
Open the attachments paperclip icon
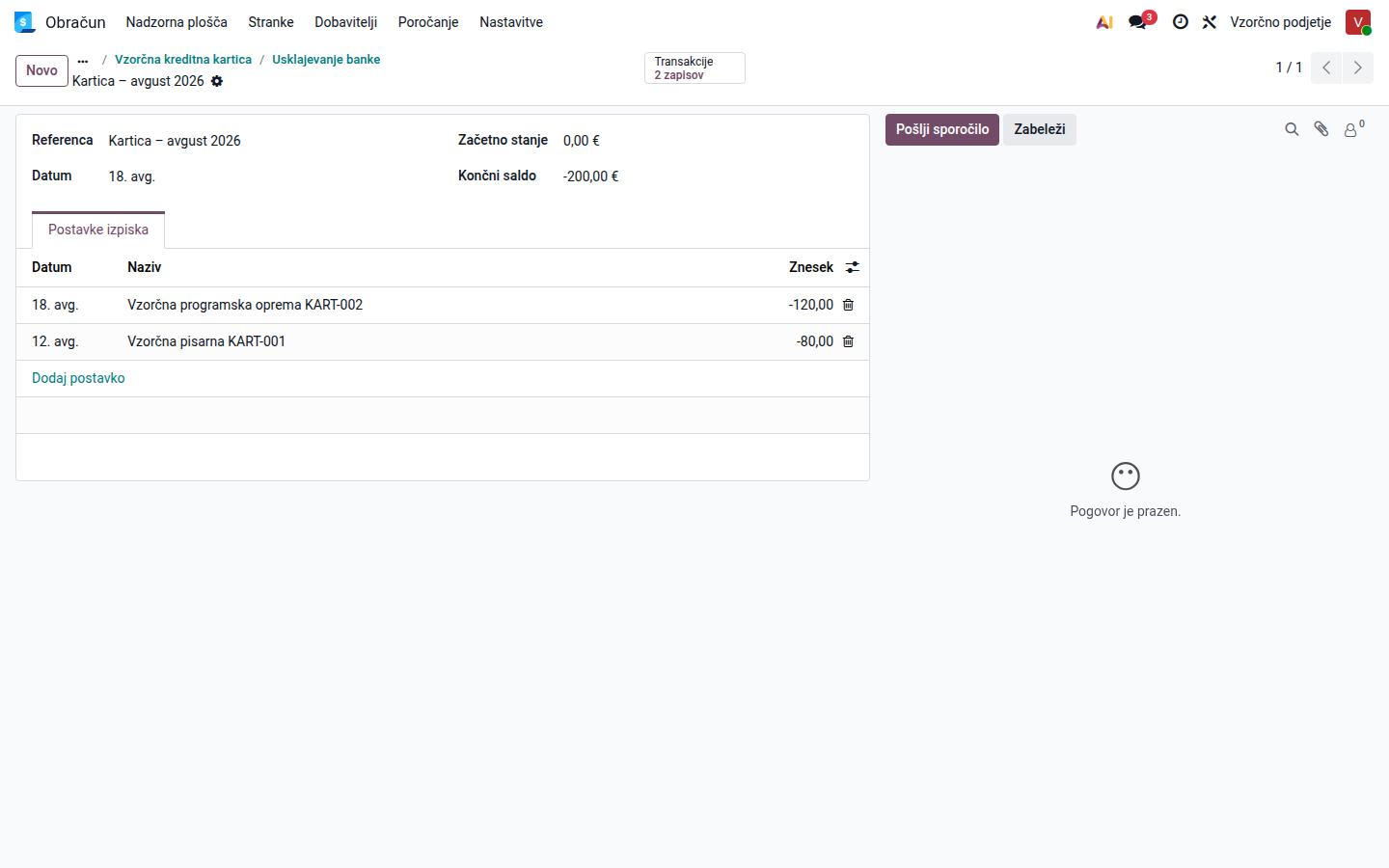[1321, 129]
